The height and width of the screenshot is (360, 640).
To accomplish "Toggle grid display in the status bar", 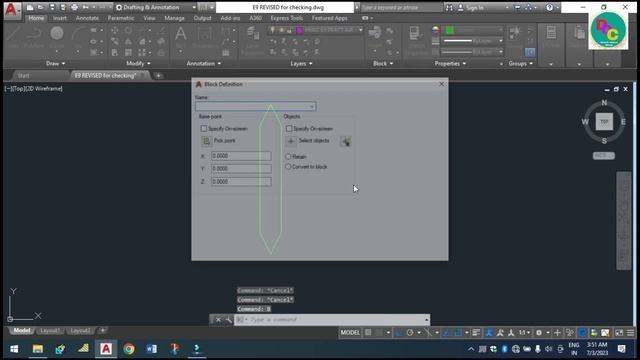I will pos(368,333).
